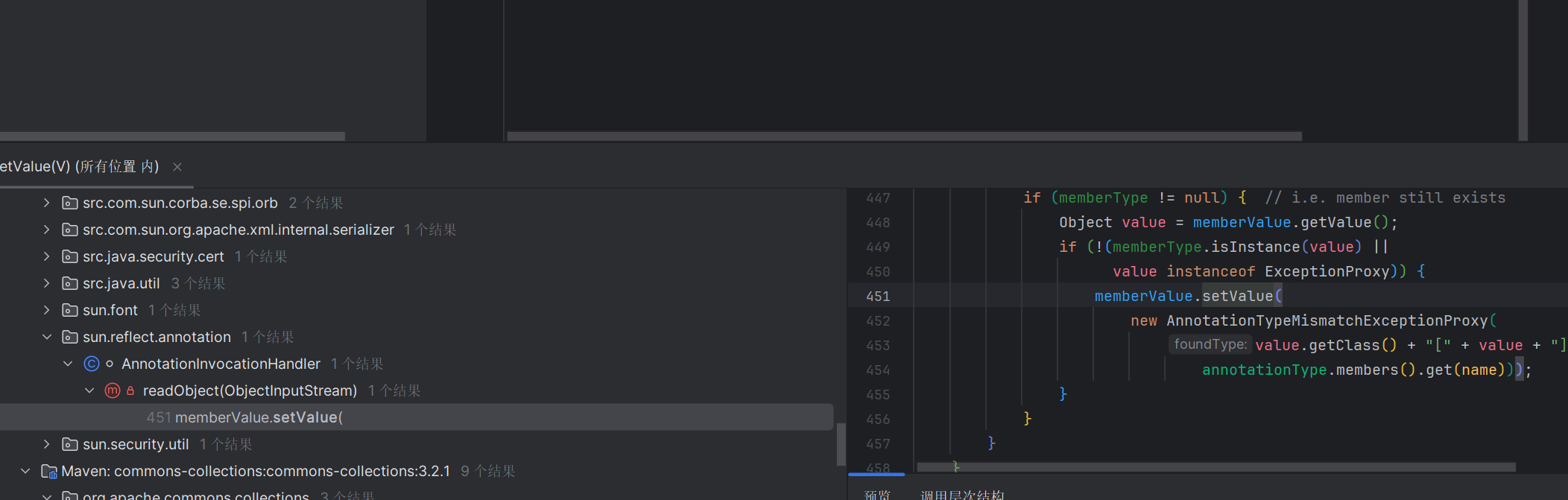Switch to the 调用层次结构 tab
Screen dimensions: 1568x500
click(x=962, y=494)
